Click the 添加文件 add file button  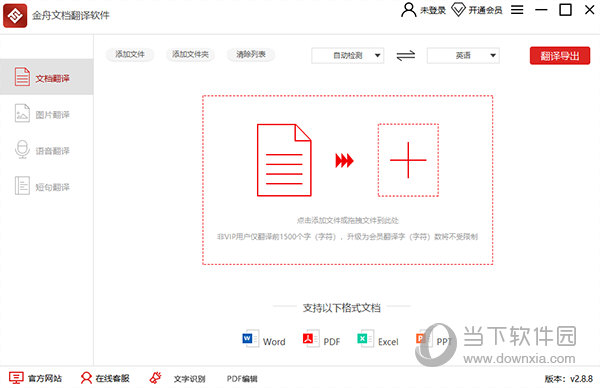[130, 55]
